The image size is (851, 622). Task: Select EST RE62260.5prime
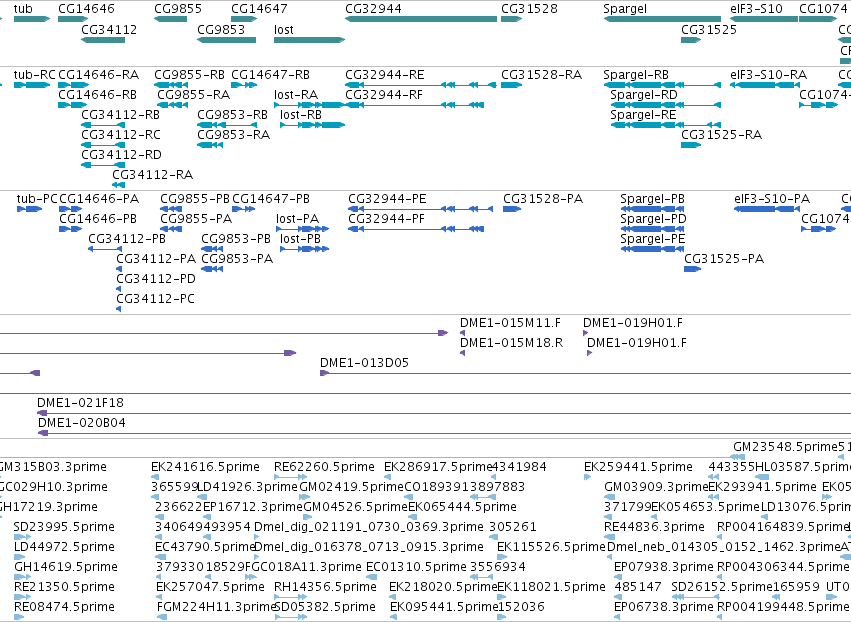325,467
